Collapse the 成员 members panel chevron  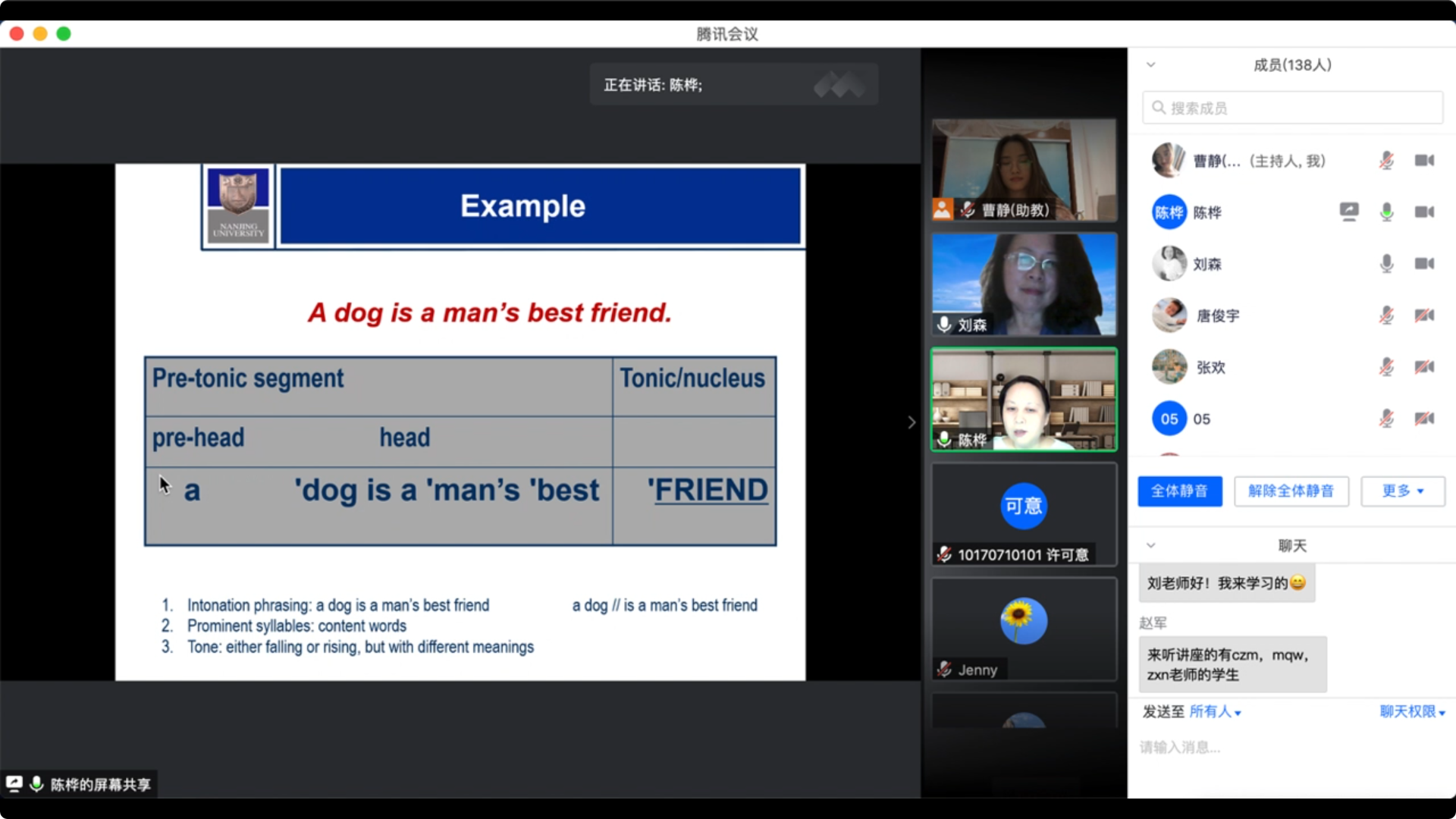click(1150, 65)
